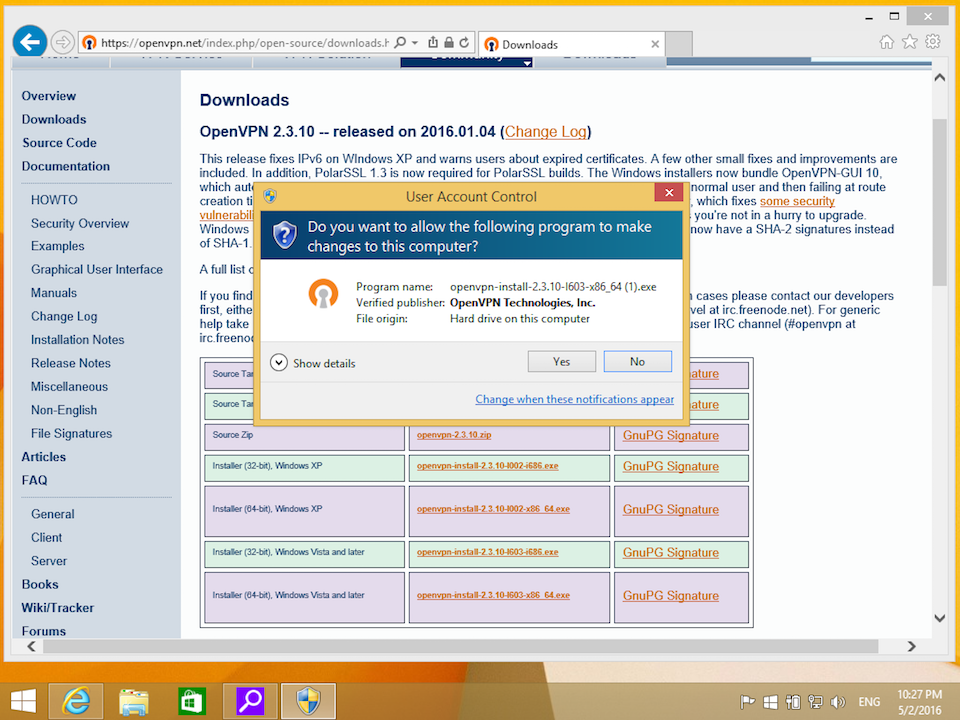The width and height of the screenshot is (960, 720).
Task: Click the OpenVPN program icon in dialog
Action: pos(323,293)
